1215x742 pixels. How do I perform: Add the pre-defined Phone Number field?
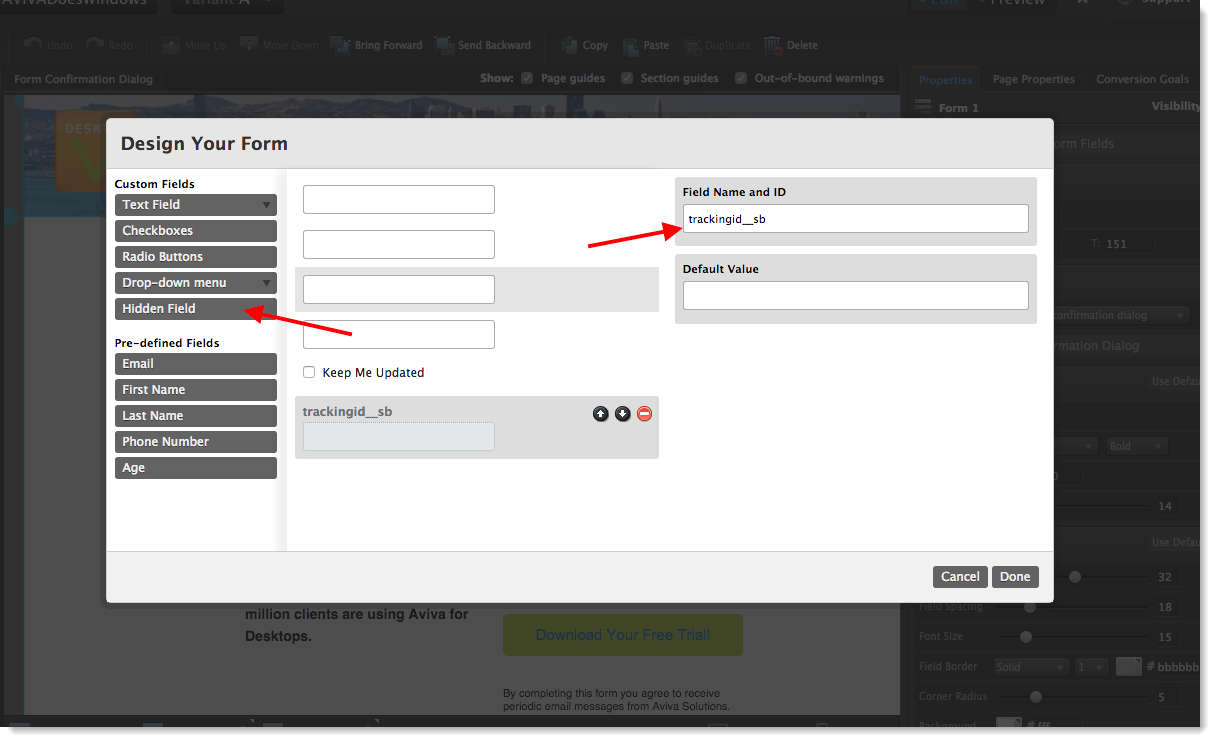coord(196,442)
